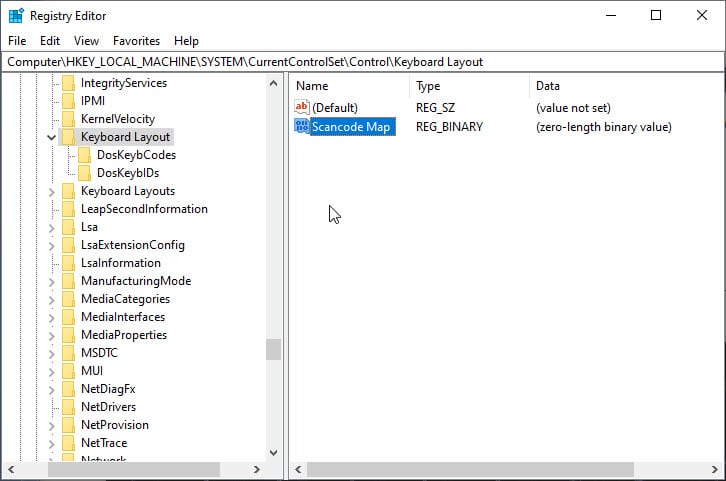This screenshot has width=726, height=481.
Task: Expand the ManufacturingMode key
Action: pyautogui.click(x=51, y=282)
